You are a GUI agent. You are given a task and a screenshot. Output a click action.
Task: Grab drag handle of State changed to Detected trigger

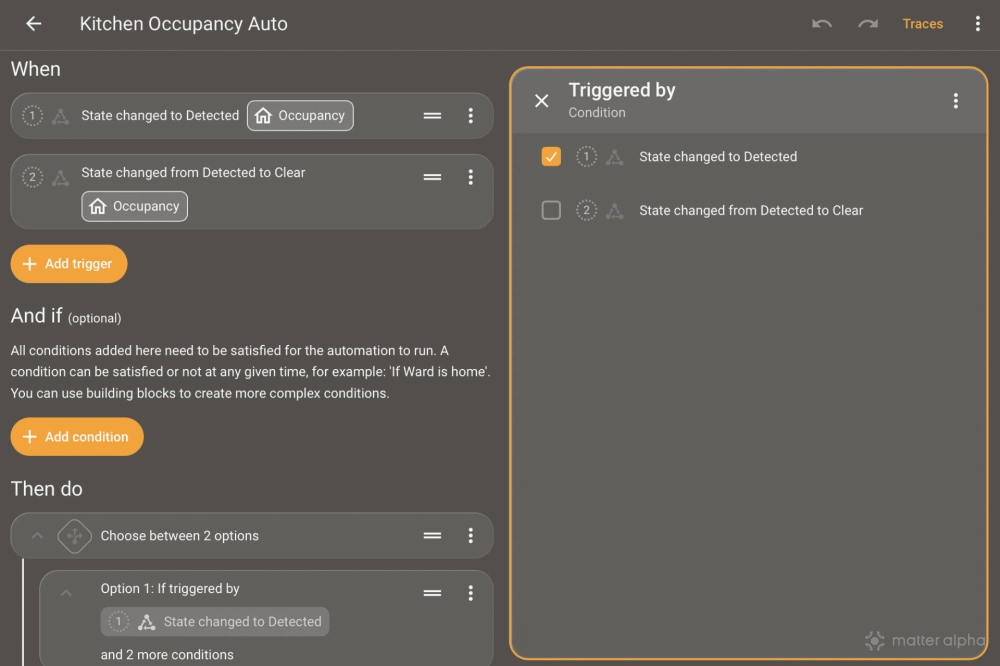(432, 115)
